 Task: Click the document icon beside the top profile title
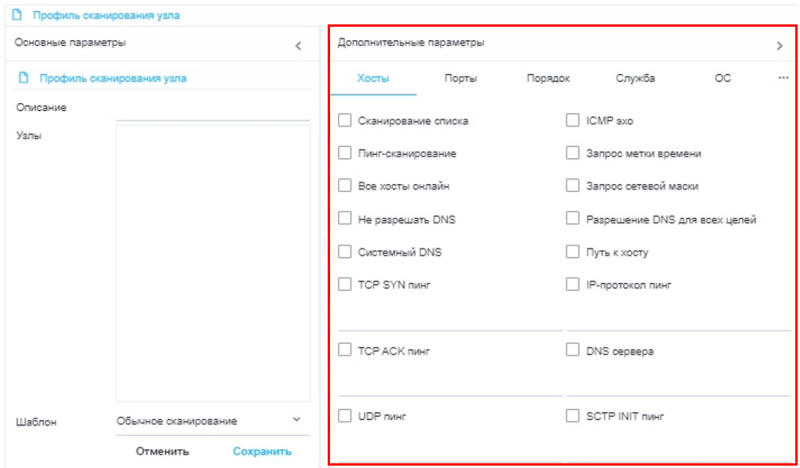[17, 16]
